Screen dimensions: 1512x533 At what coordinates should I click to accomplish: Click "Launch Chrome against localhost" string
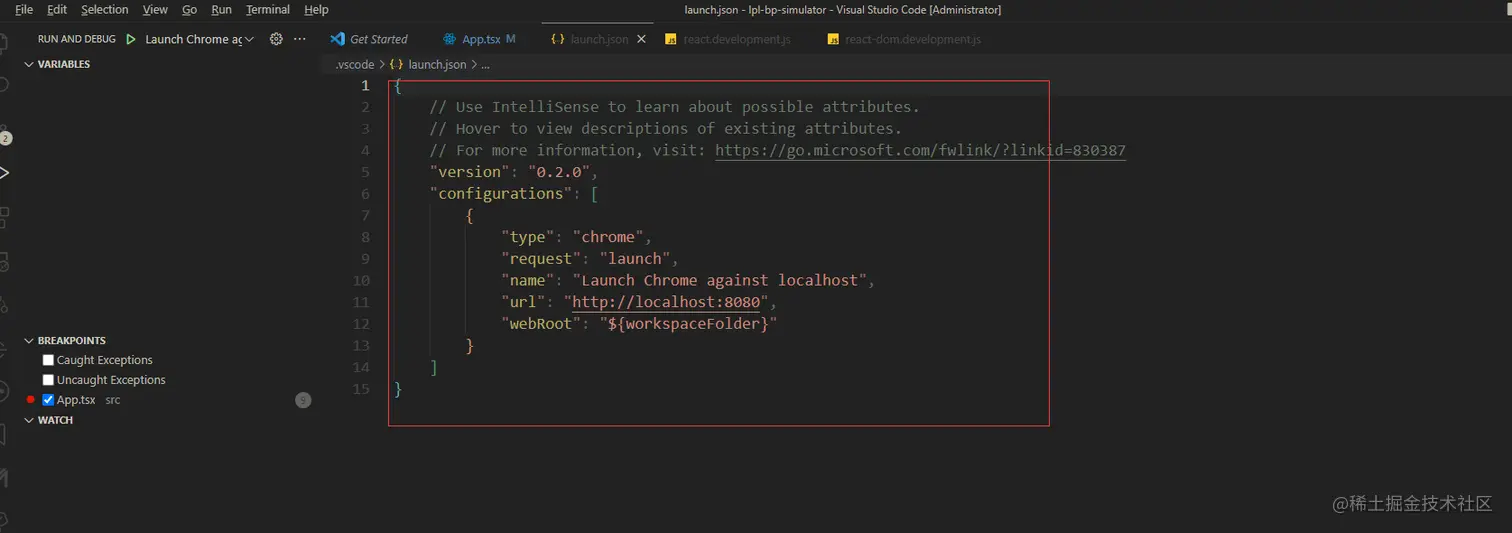click(x=719, y=281)
